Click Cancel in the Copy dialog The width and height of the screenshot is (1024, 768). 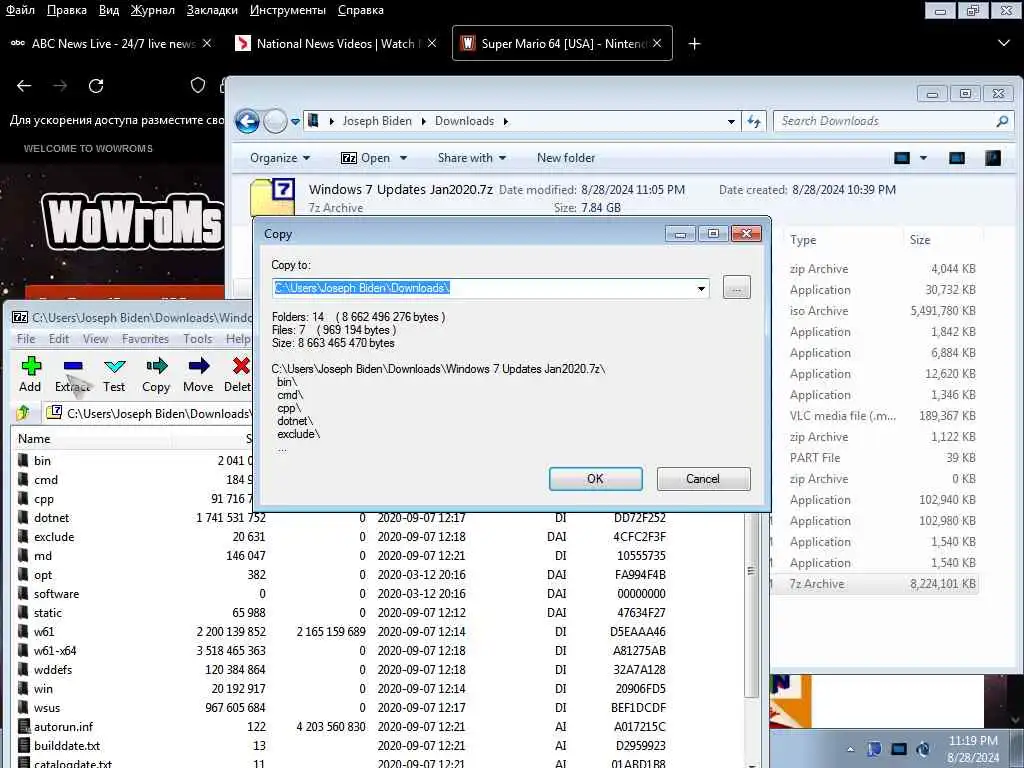703,479
